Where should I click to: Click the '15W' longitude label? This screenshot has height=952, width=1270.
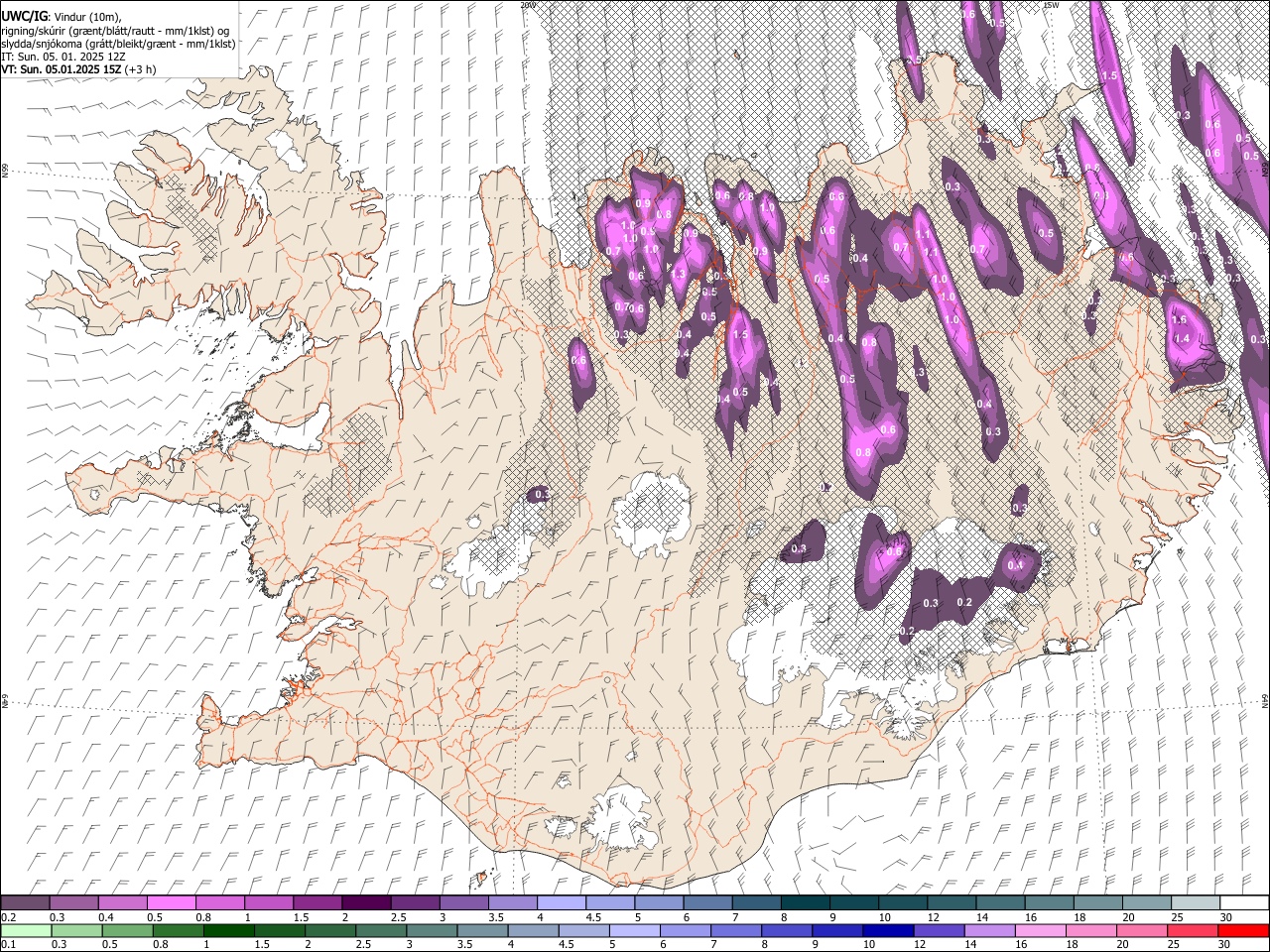(x=1052, y=5)
